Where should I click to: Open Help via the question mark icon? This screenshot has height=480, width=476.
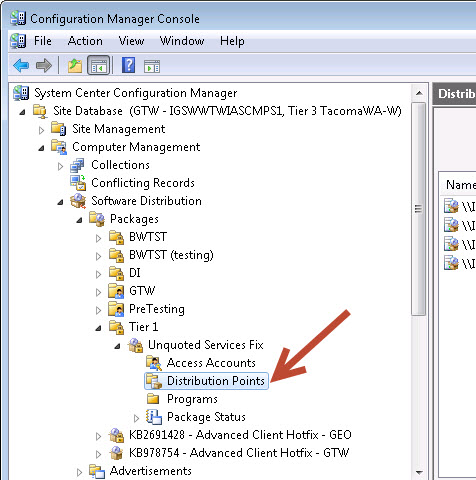128,65
